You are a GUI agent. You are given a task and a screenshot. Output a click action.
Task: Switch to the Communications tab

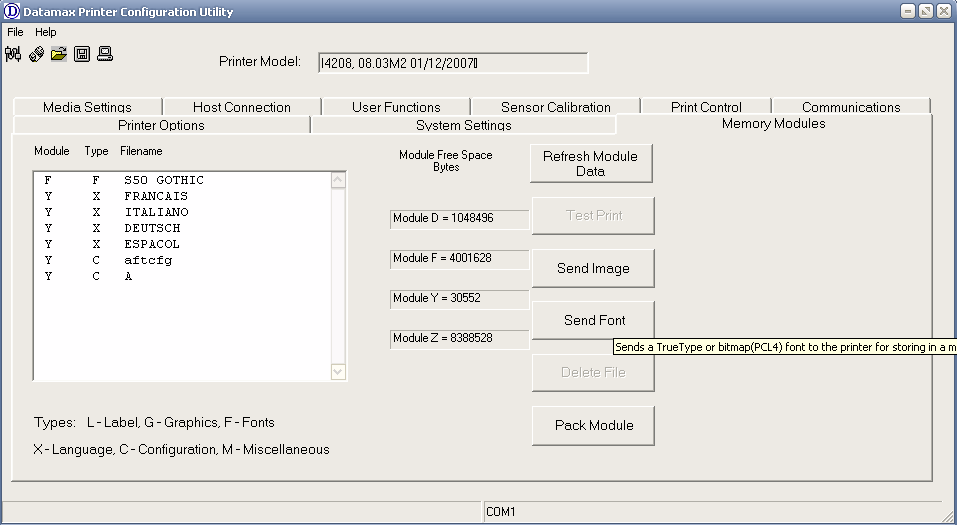click(851, 107)
